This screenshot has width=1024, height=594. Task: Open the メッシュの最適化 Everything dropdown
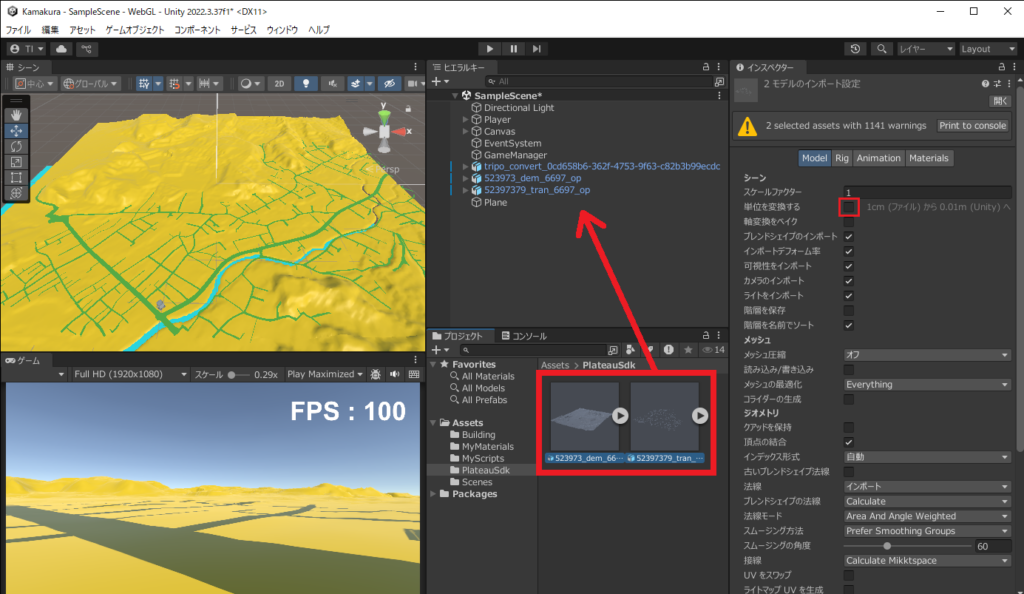(927, 384)
